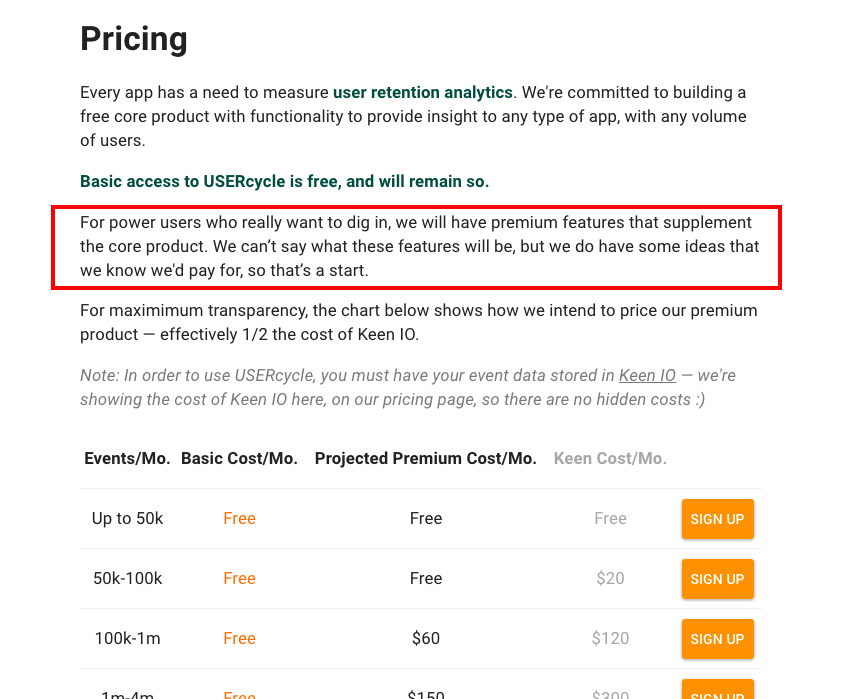The height and width of the screenshot is (699, 866).
Task: Click orange Free in the 100k-1m row
Action: pyautogui.click(x=239, y=638)
